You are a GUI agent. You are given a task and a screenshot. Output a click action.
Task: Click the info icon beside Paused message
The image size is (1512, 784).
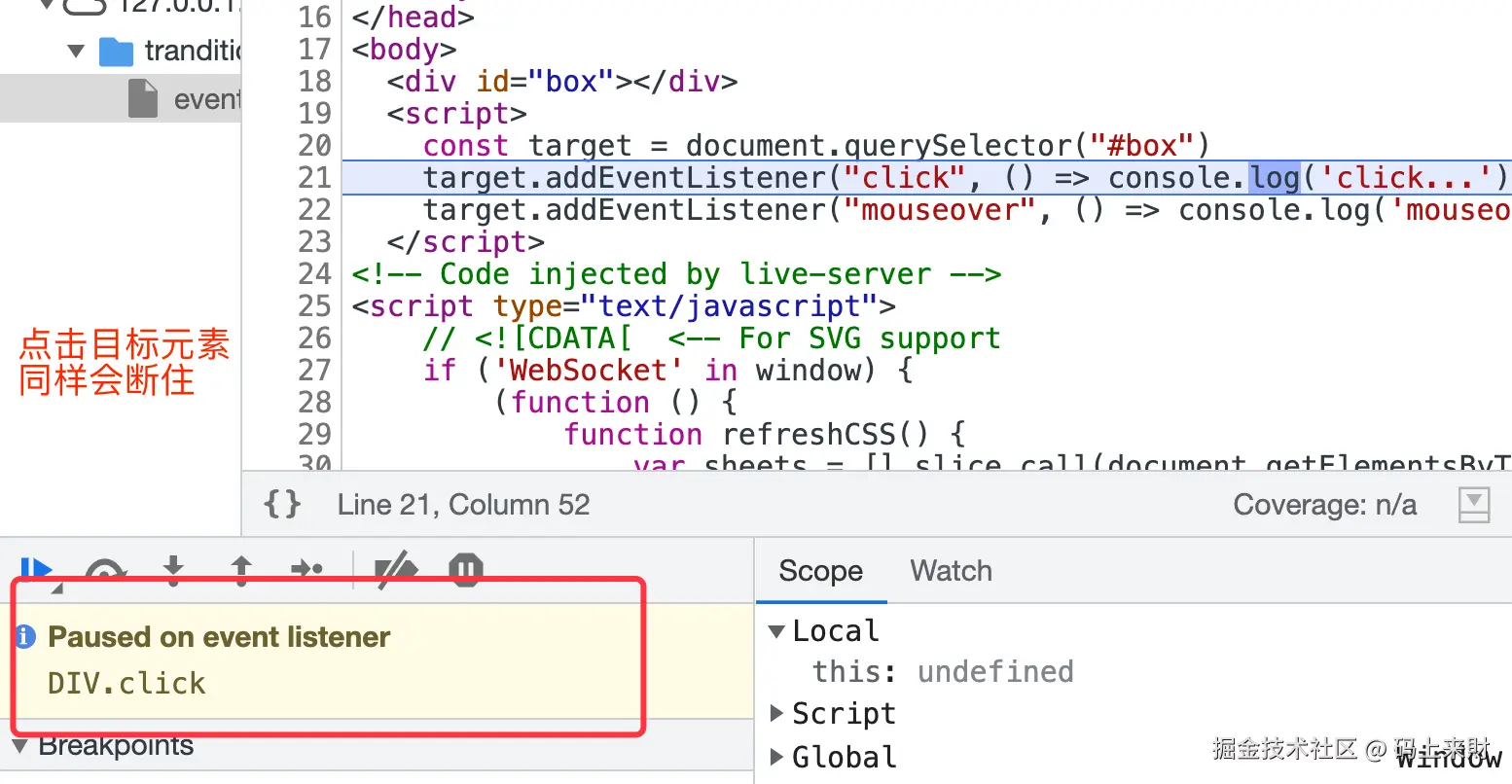click(x=26, y=637)
